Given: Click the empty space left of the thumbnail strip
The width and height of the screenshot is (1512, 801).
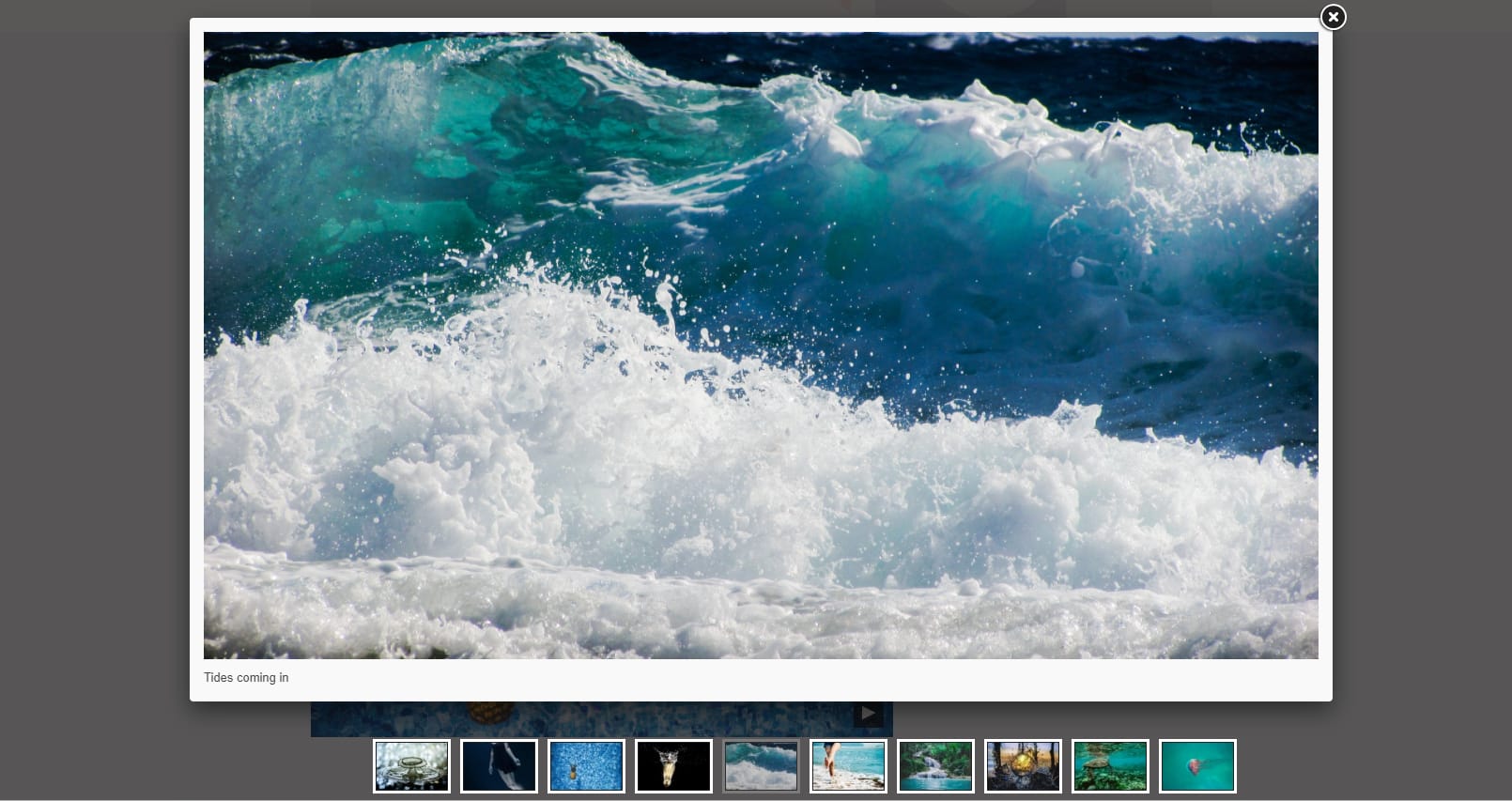Looking at the screenshot, I should point(188,766).
